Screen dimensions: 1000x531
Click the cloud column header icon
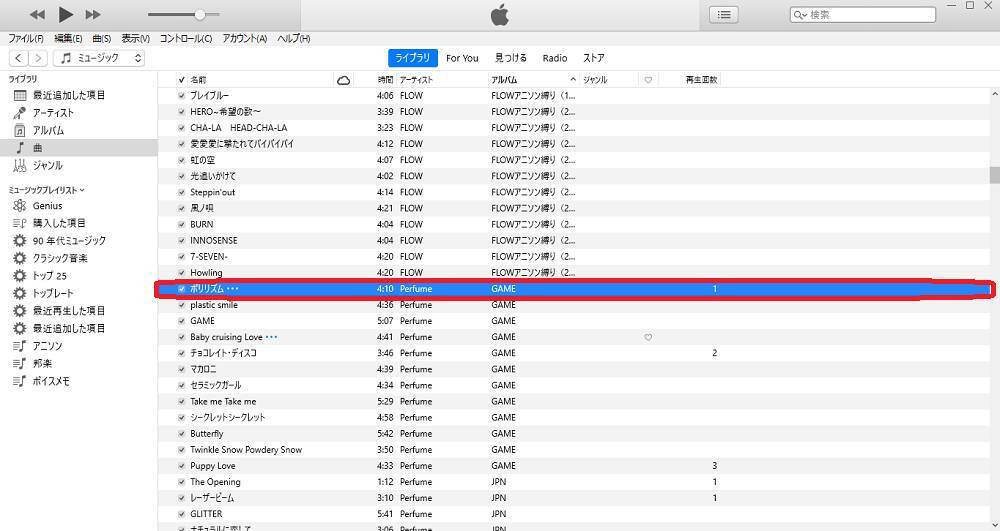pos(344,80)
